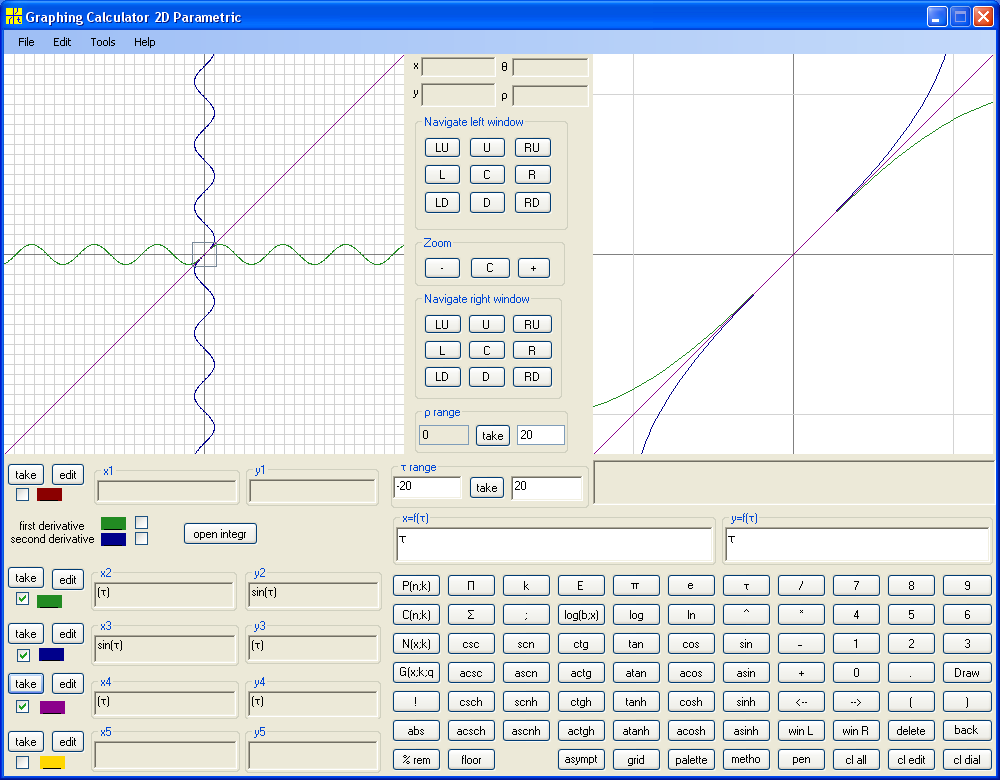
Task: Click the caret exponent key
Action: [746, 615]
